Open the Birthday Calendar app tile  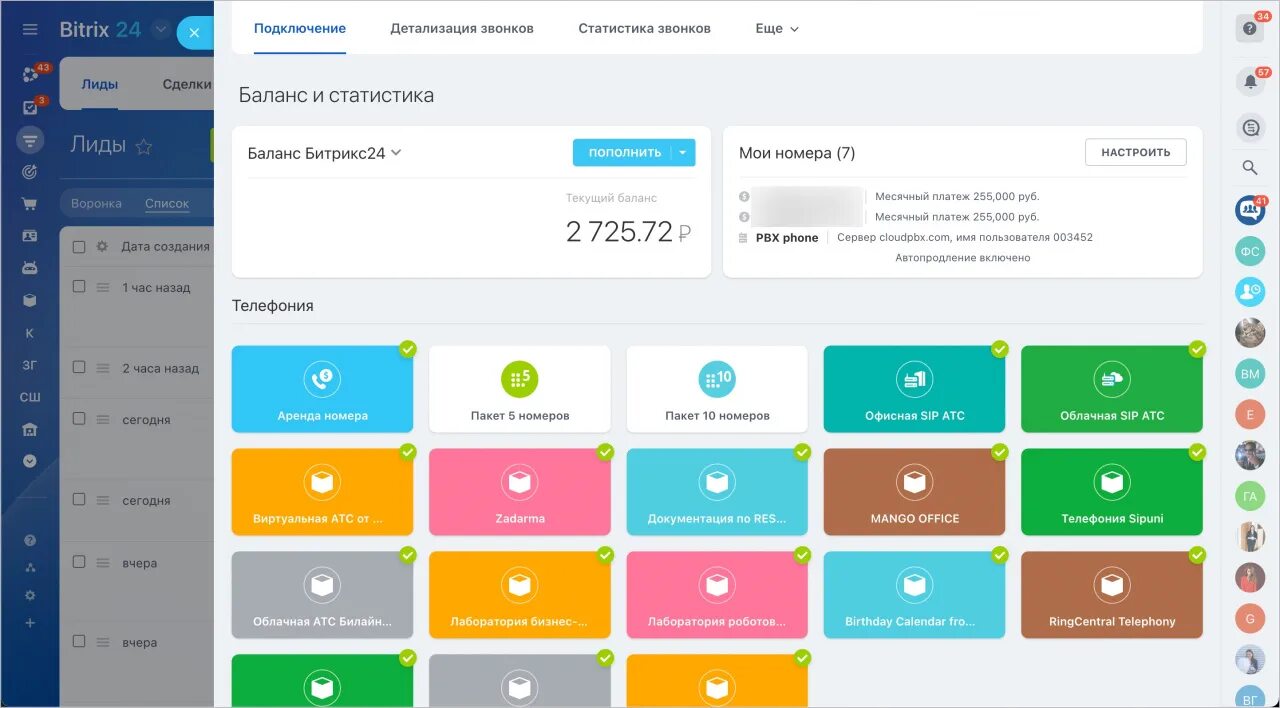coord(914,595)
